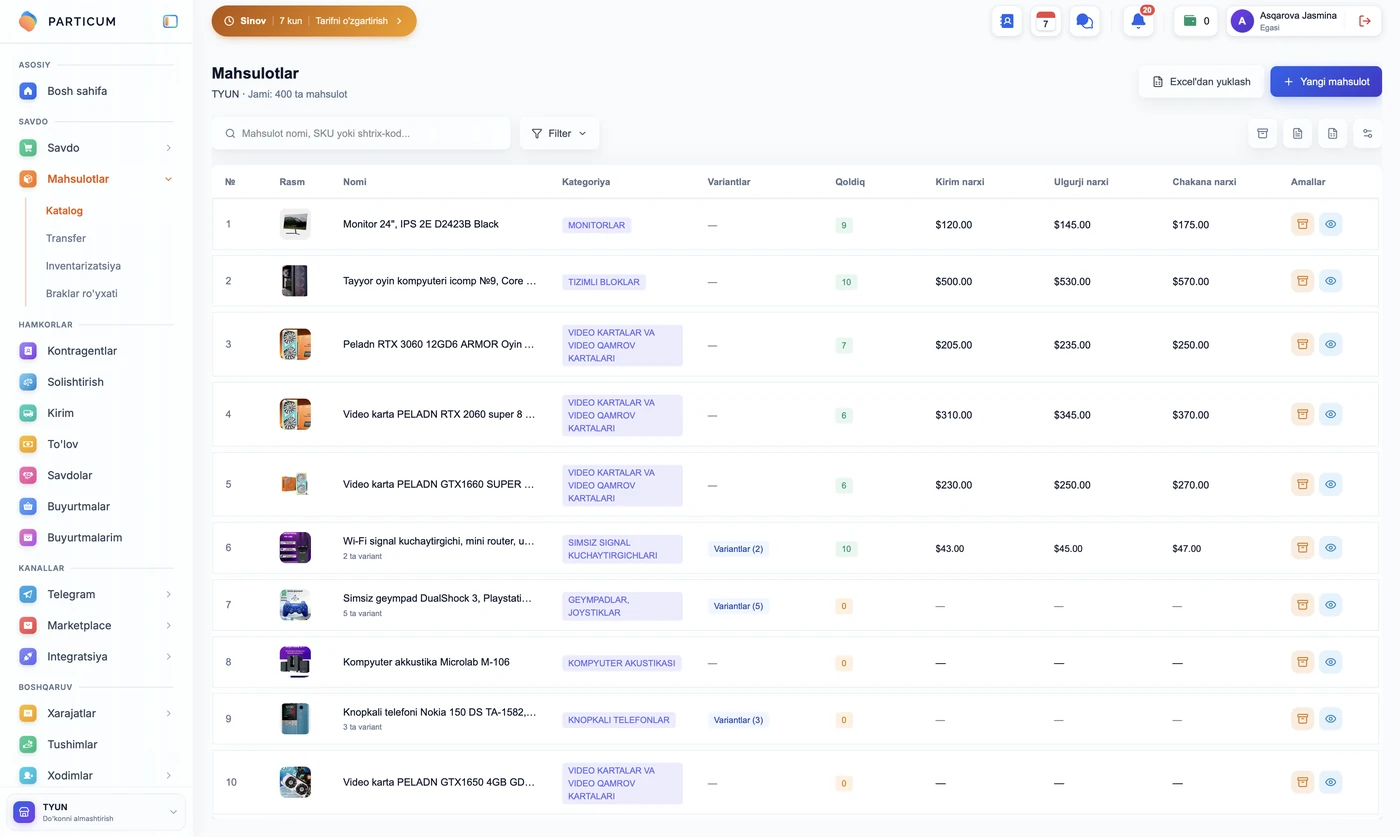Open Braklar ro'yxati page
The width and height of the screenshot is (1400, 837).
pyautogui.click(x=81, y=294)
